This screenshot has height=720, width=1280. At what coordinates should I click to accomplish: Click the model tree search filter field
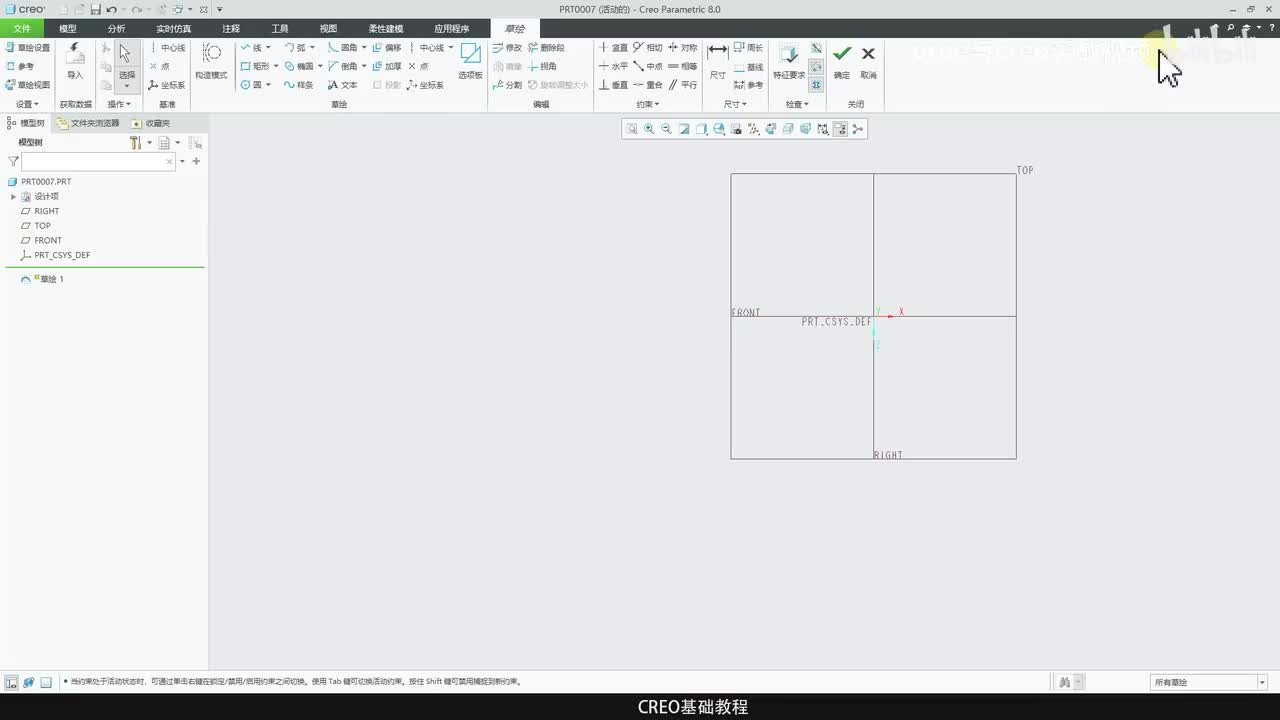99,161
